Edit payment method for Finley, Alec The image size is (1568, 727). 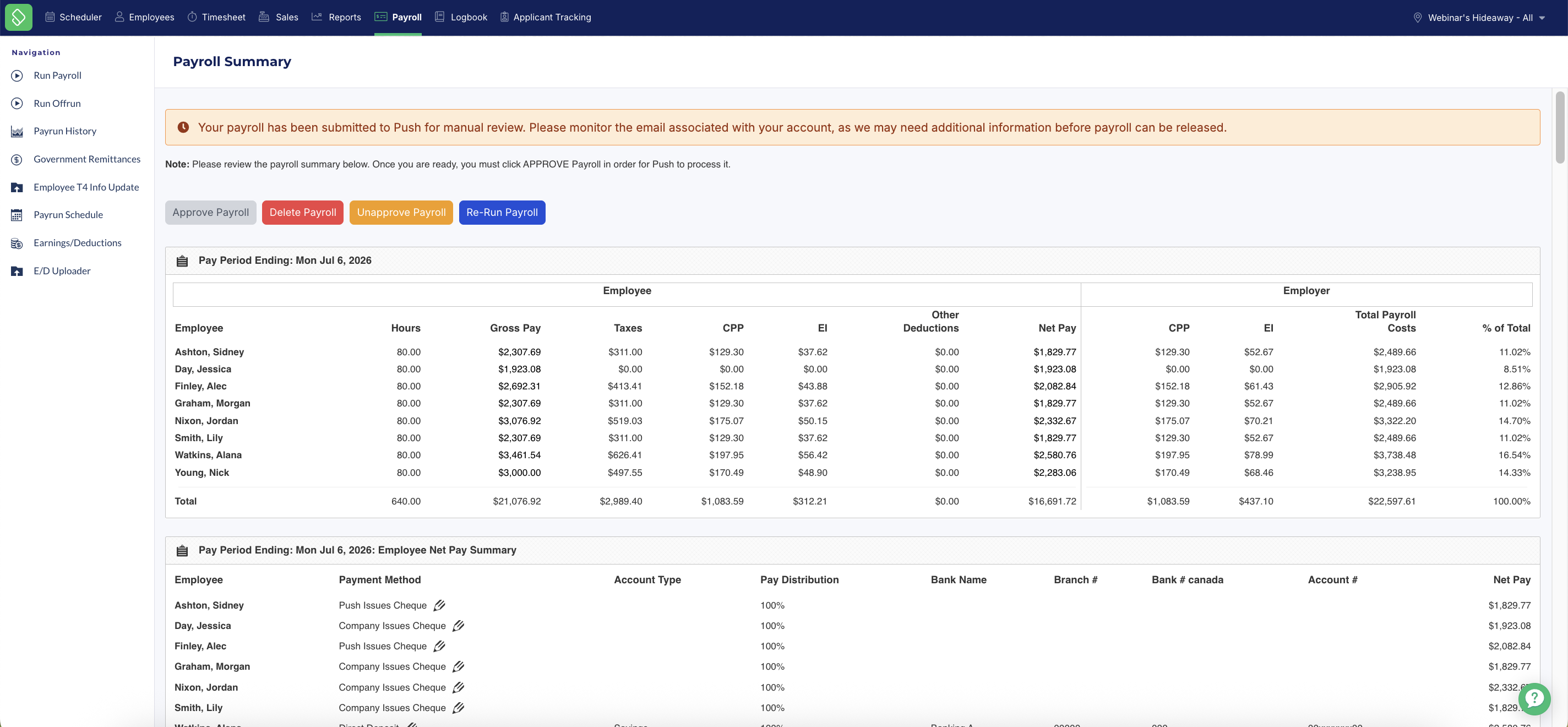pyautogui.click(x=439, y=646)
